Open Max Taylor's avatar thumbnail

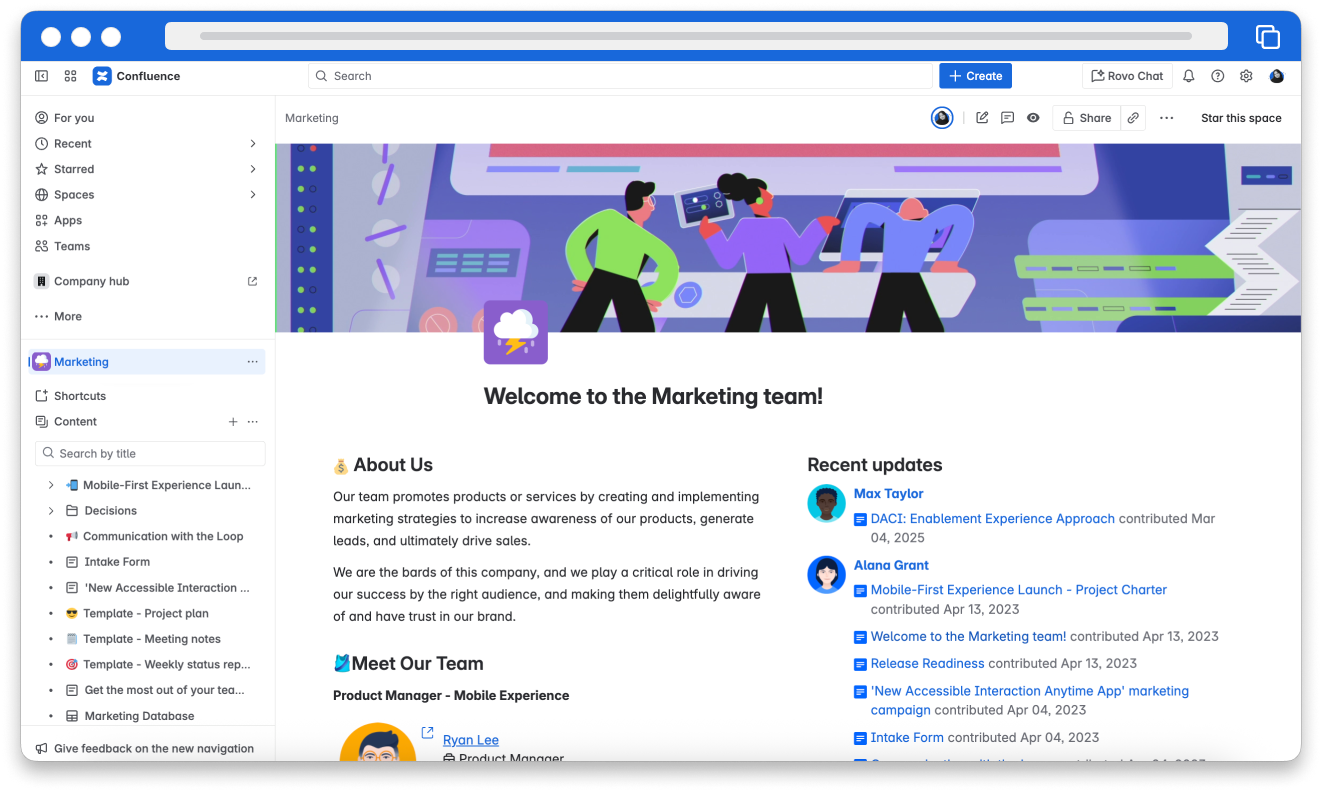[x=826, y=503]
